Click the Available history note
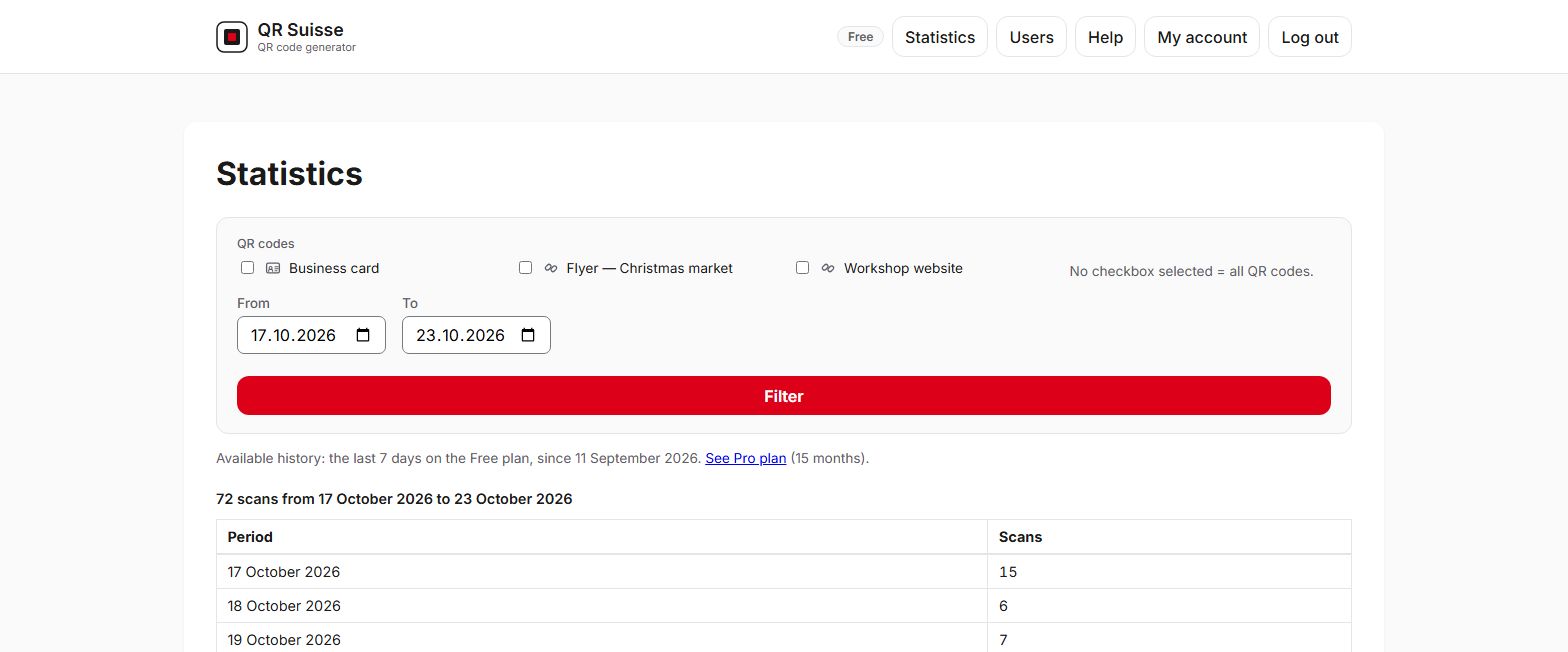The width and height of the screenshot is (1568, 652). 542,459
